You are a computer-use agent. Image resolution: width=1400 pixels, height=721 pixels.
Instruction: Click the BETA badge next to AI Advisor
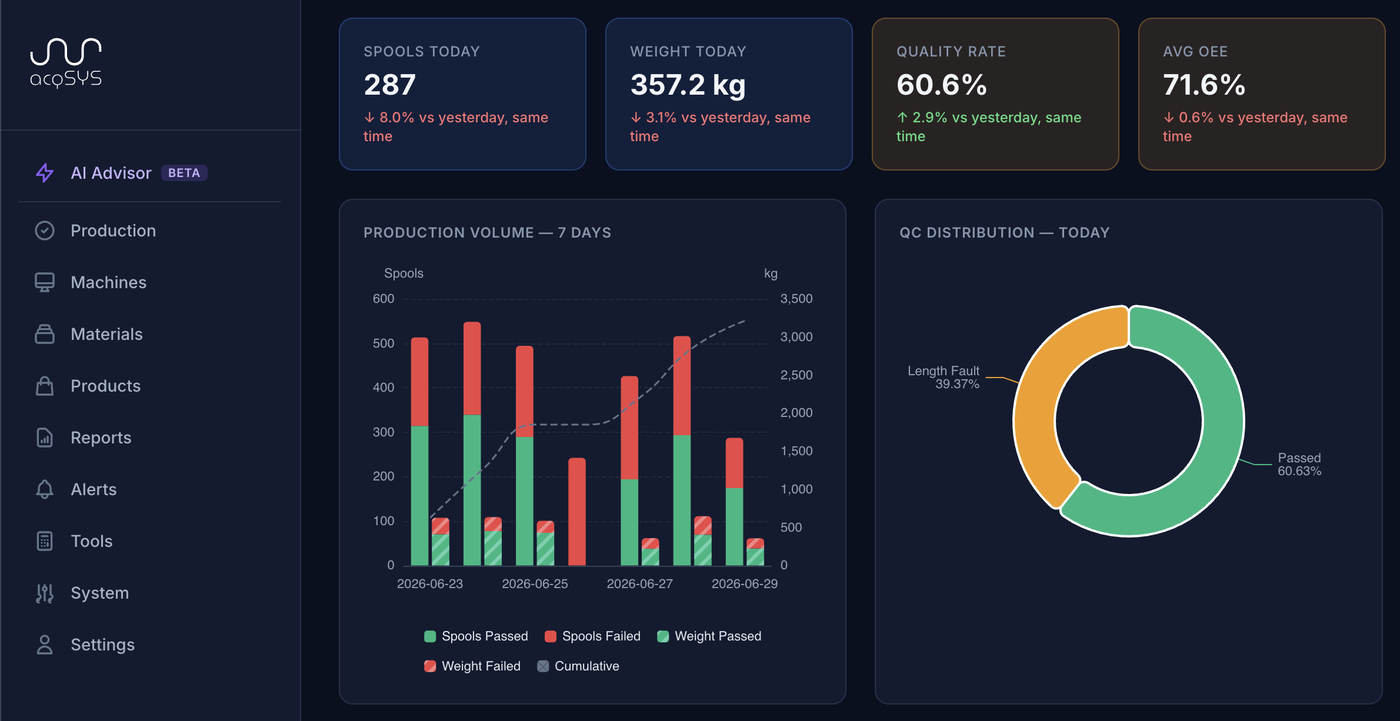184,173
